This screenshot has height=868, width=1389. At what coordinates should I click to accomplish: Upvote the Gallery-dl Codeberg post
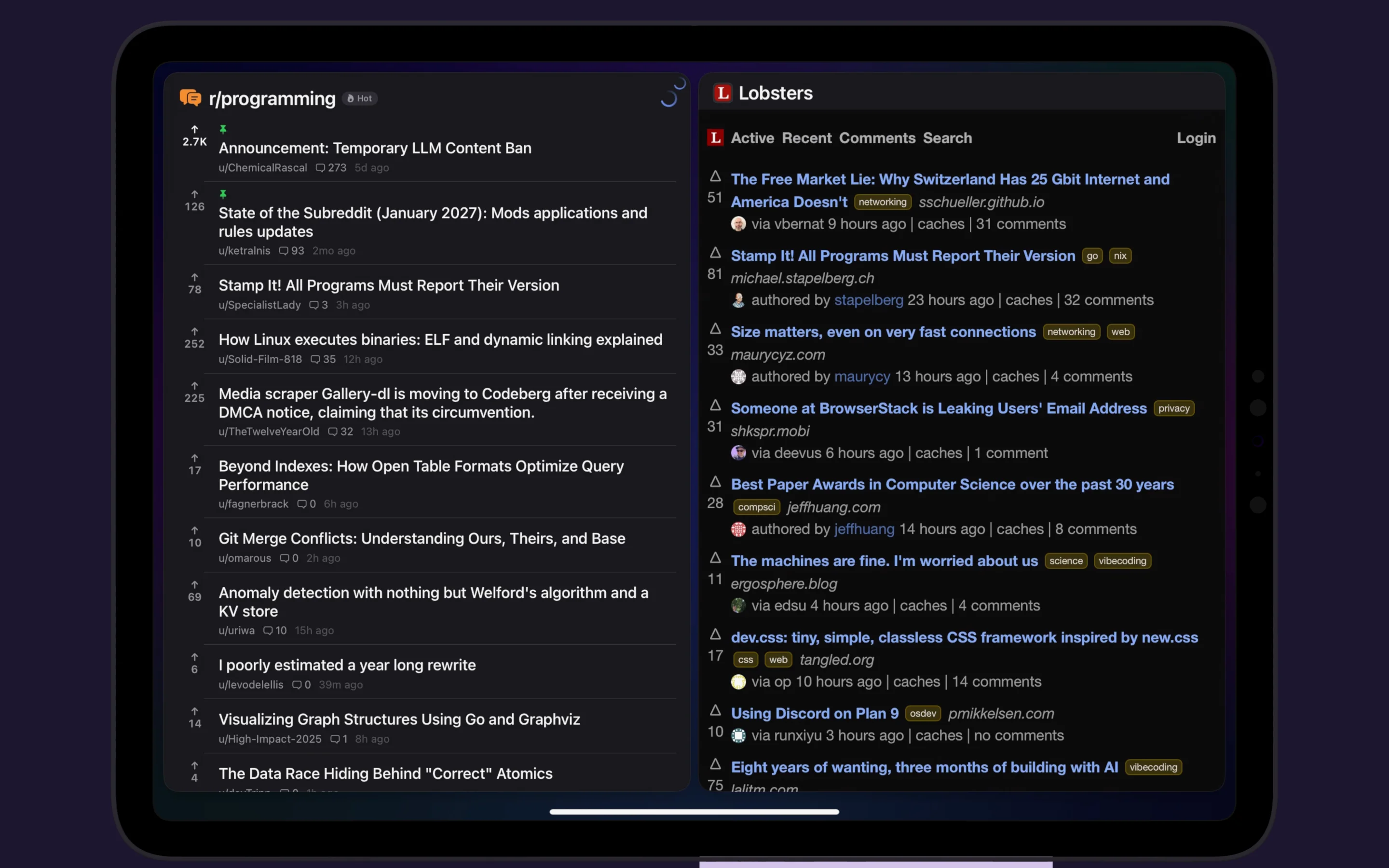point(194,386)
